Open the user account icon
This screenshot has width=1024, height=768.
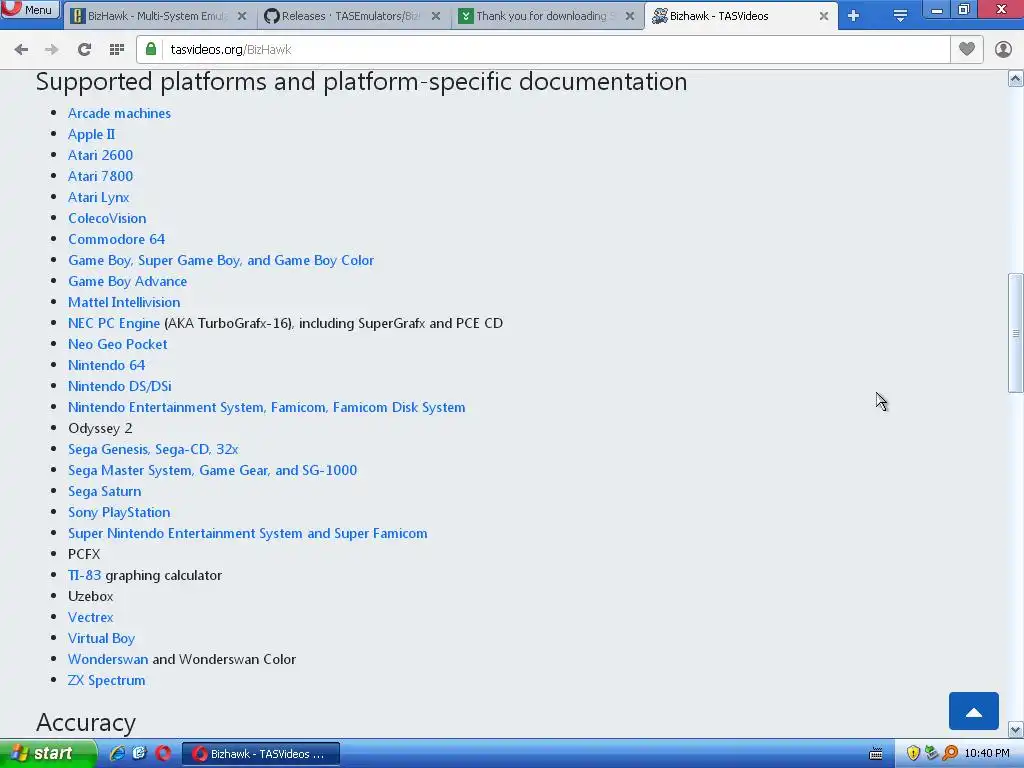point(1003,49)
